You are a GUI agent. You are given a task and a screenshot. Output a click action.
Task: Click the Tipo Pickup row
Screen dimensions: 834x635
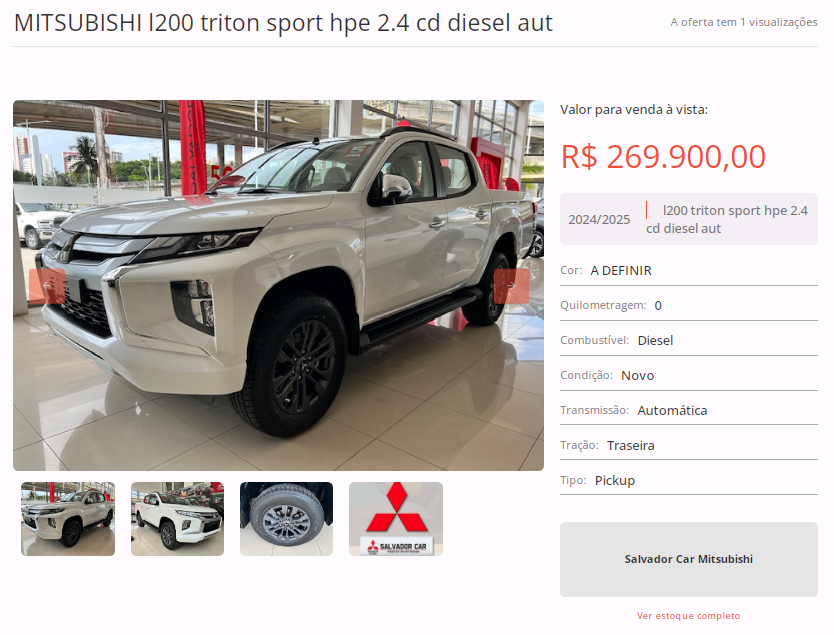coord(689,480)
